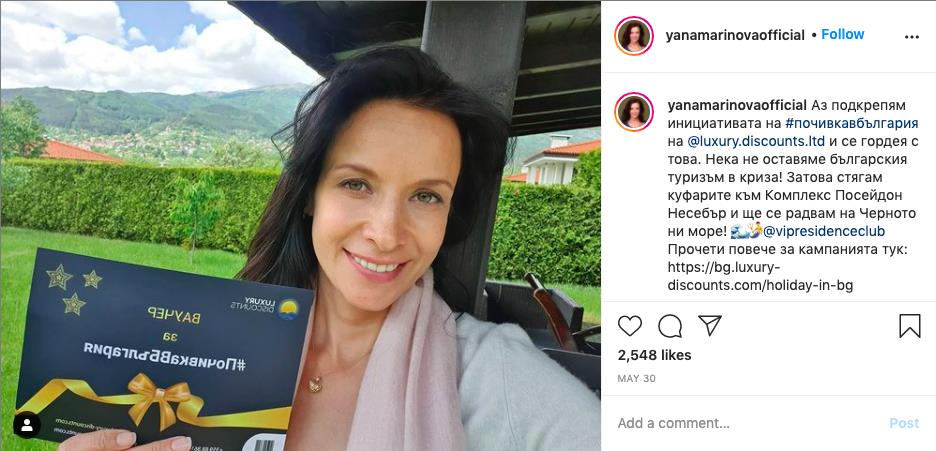Viewport: 936px width, 451px height.
Task: Click the Post comment button
Action: (904, 424)
